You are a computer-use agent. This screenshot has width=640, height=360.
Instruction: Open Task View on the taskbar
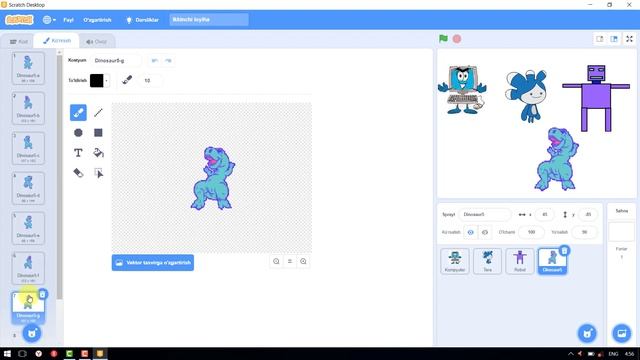pos(22,354)
